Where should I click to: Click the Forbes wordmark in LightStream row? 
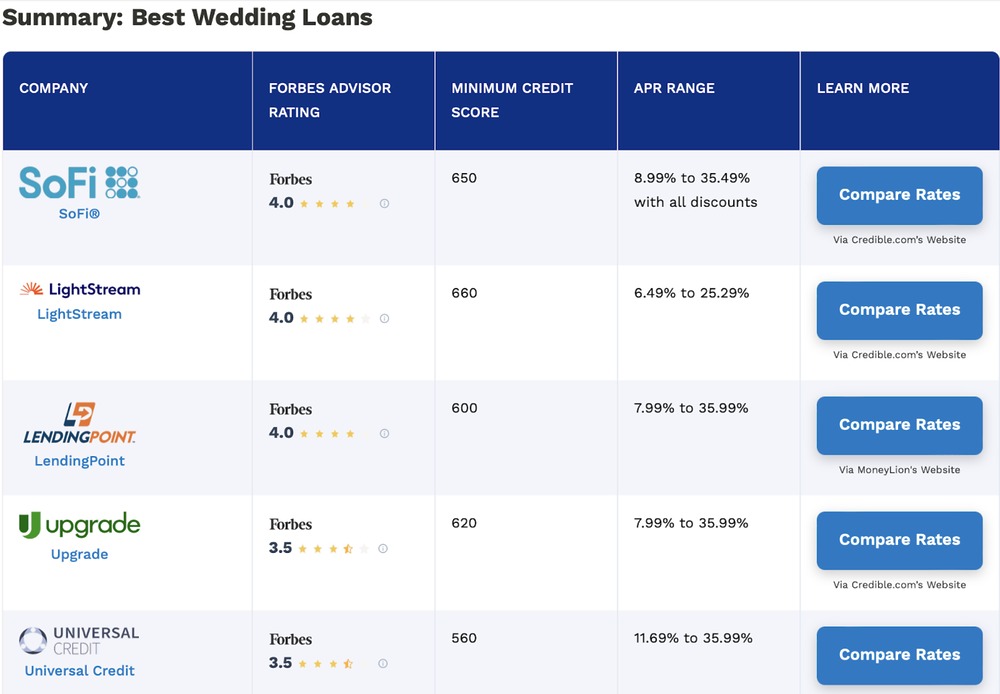[x=290, y=294]
